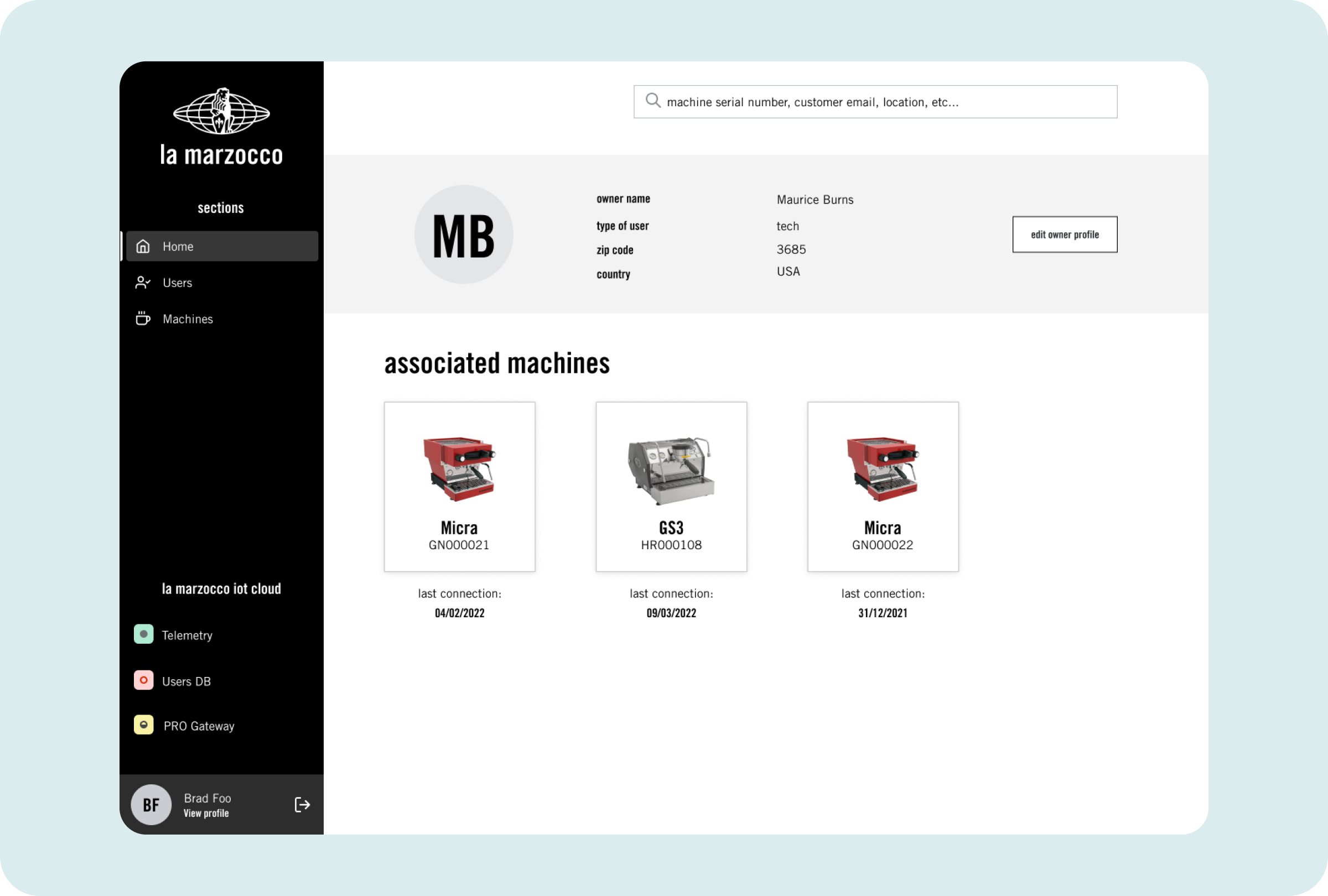The height and width of the screenshot is (896, 1328).
Task: Open the Machines section
Action: pyautogui.click(x=222, y=319)
